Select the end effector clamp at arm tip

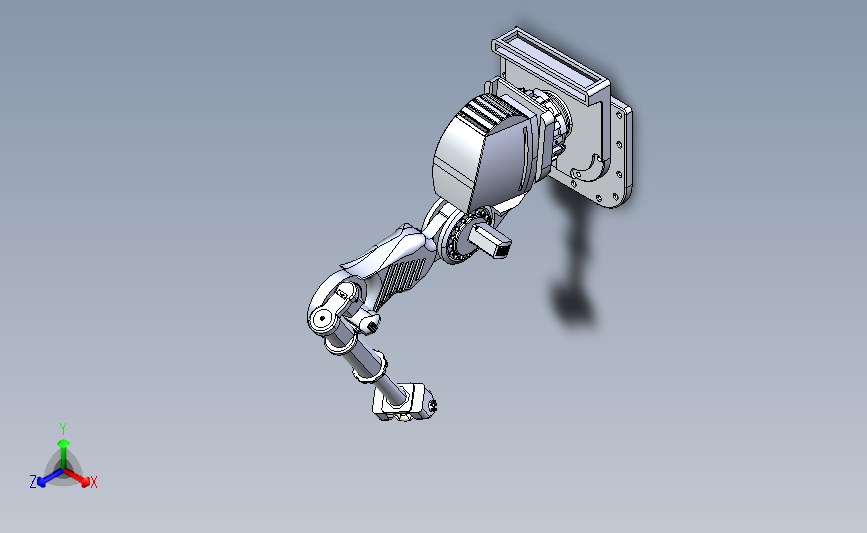click(405, 403)
